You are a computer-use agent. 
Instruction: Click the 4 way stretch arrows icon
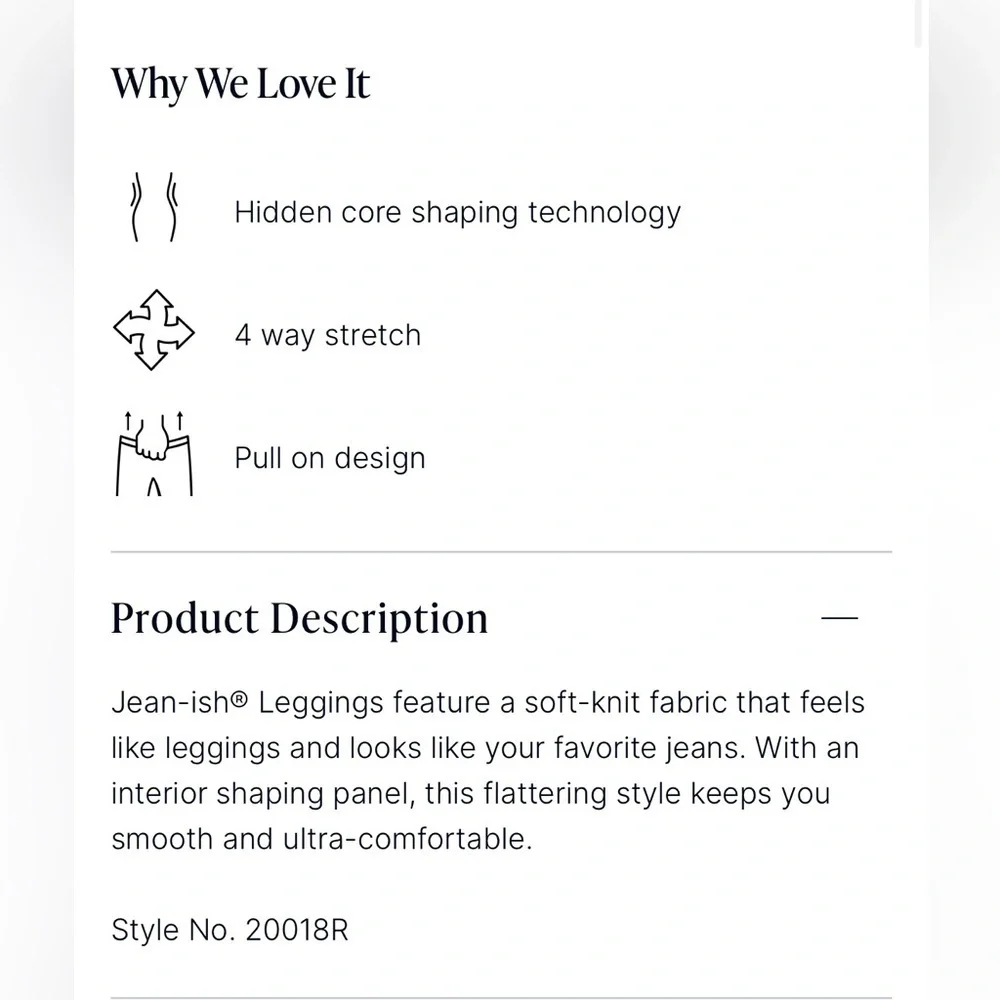[x=153, y=331]
